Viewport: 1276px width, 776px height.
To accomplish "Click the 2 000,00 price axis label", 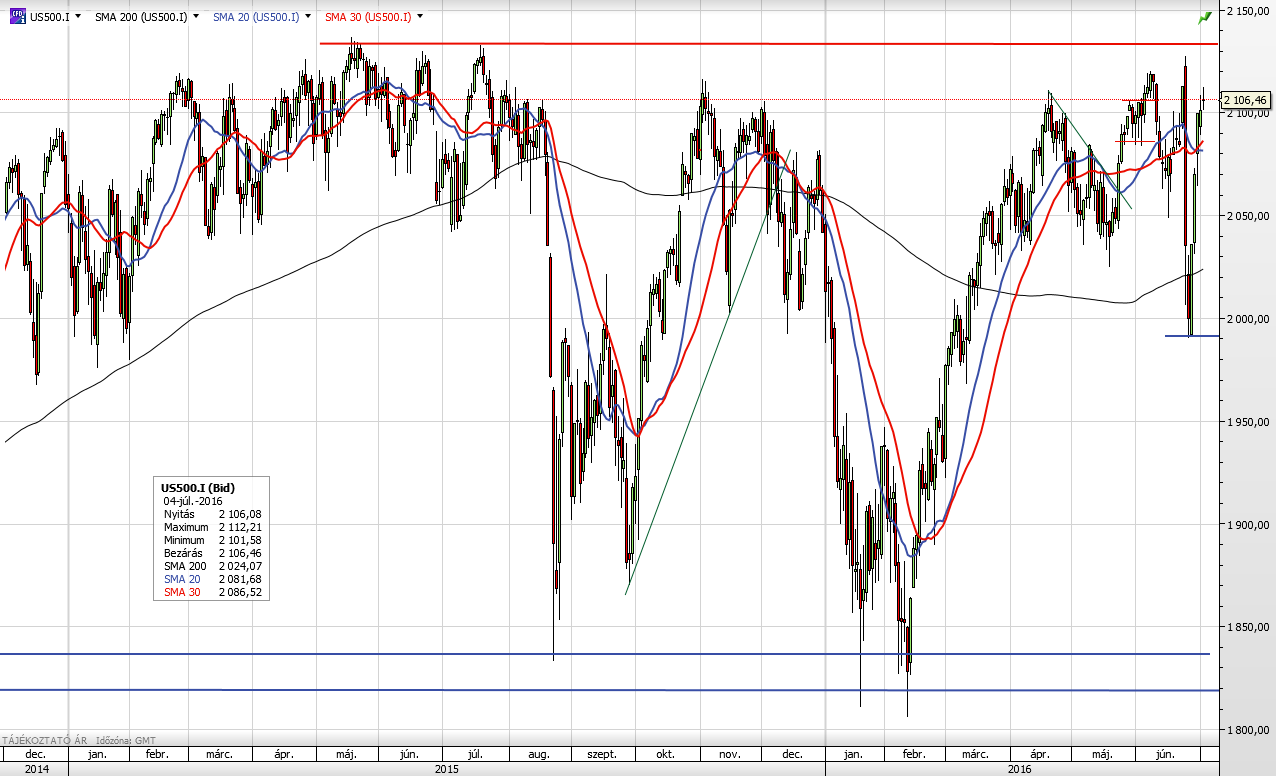I will [1247, 319].
